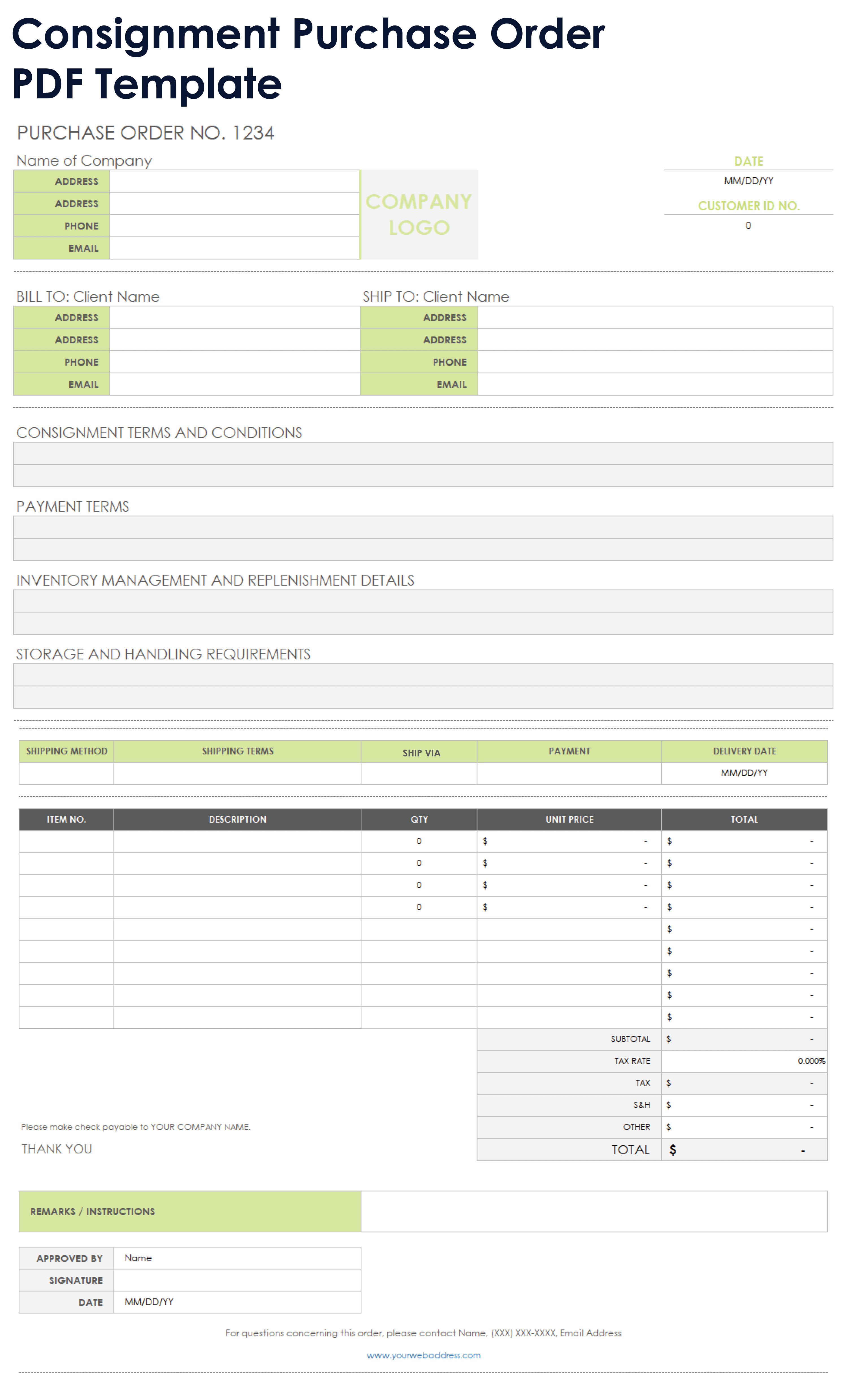This screenshot has width=848, height=1400.
Task: Click the Bill To Email field
Action: pyautogui.click(x=234, y=385)
